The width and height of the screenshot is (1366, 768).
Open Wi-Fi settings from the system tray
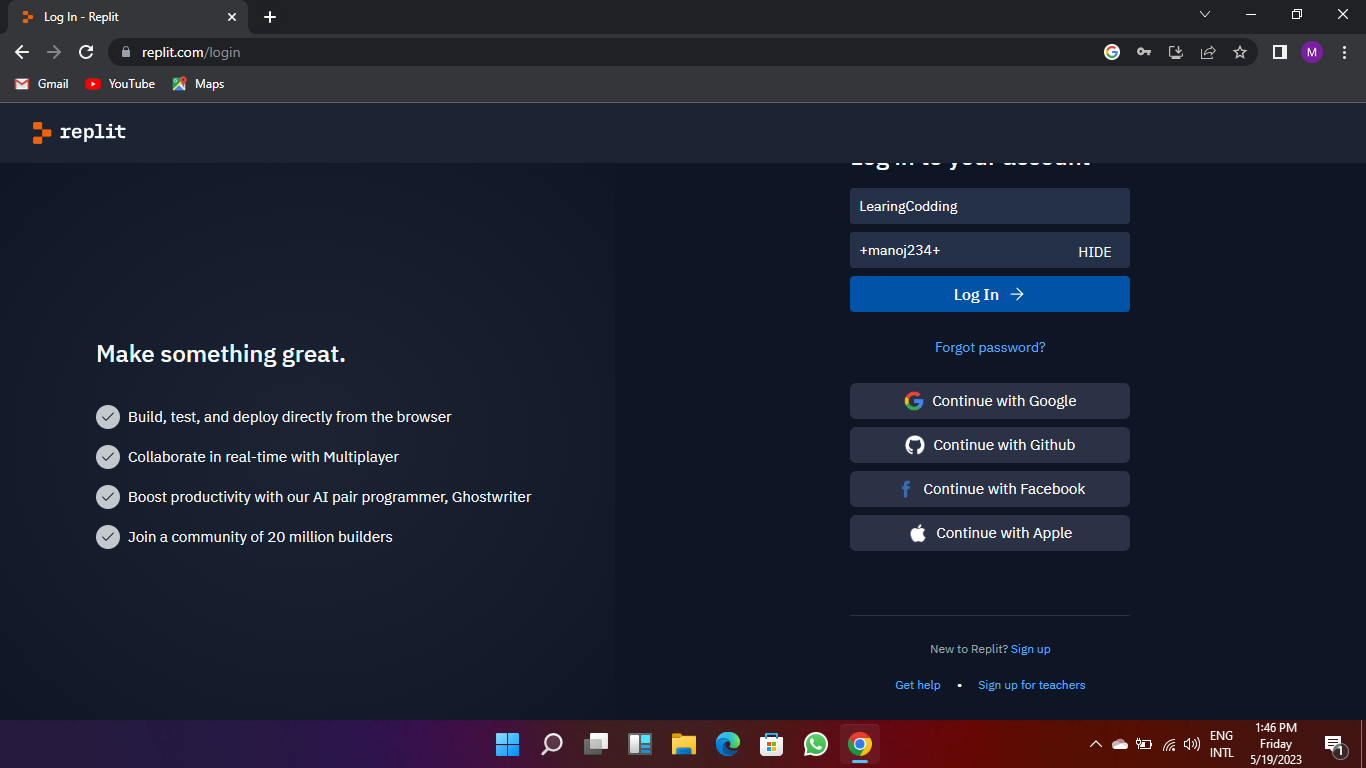point(1168,744)
